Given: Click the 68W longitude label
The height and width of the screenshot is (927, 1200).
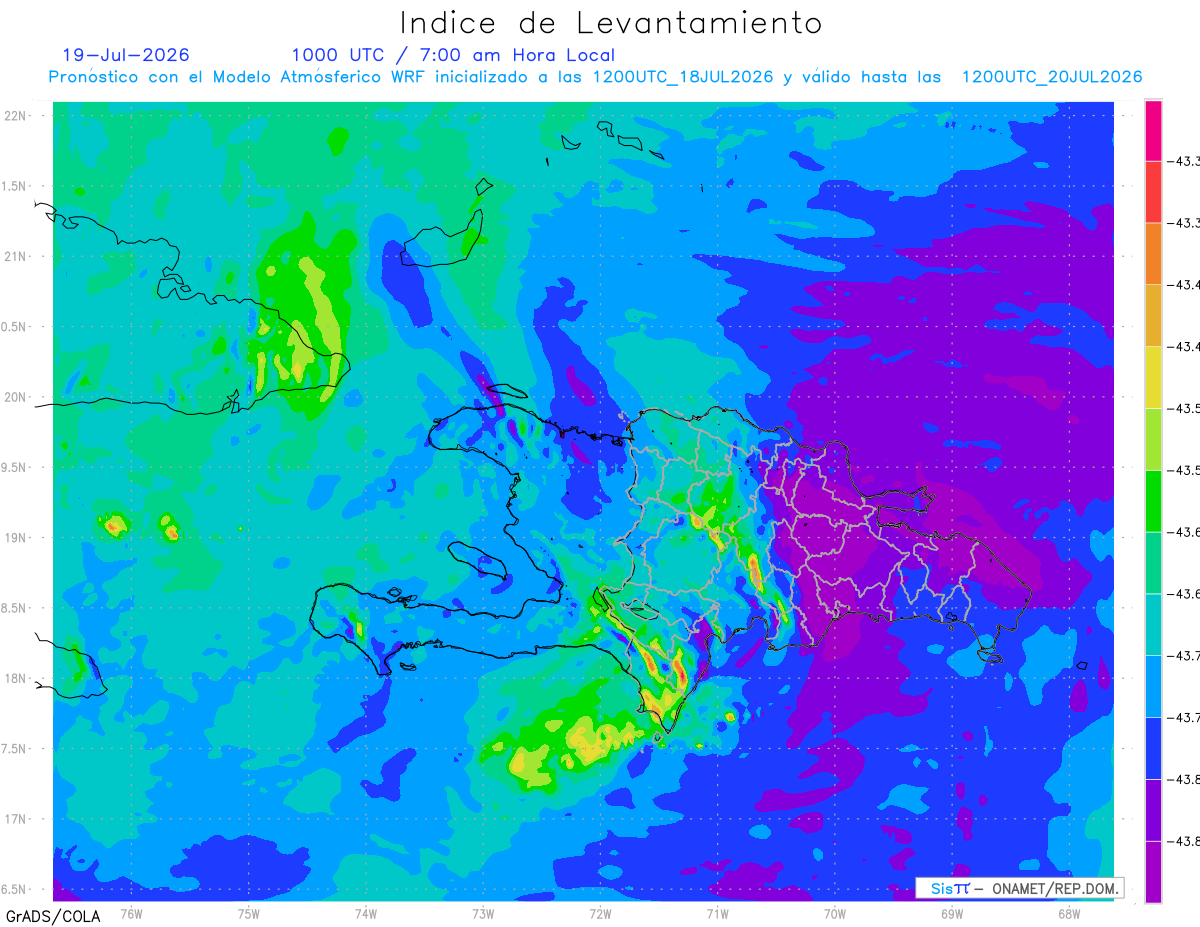Looking at the screenshot, I should pyautogui.click(x=1068, y=913).
